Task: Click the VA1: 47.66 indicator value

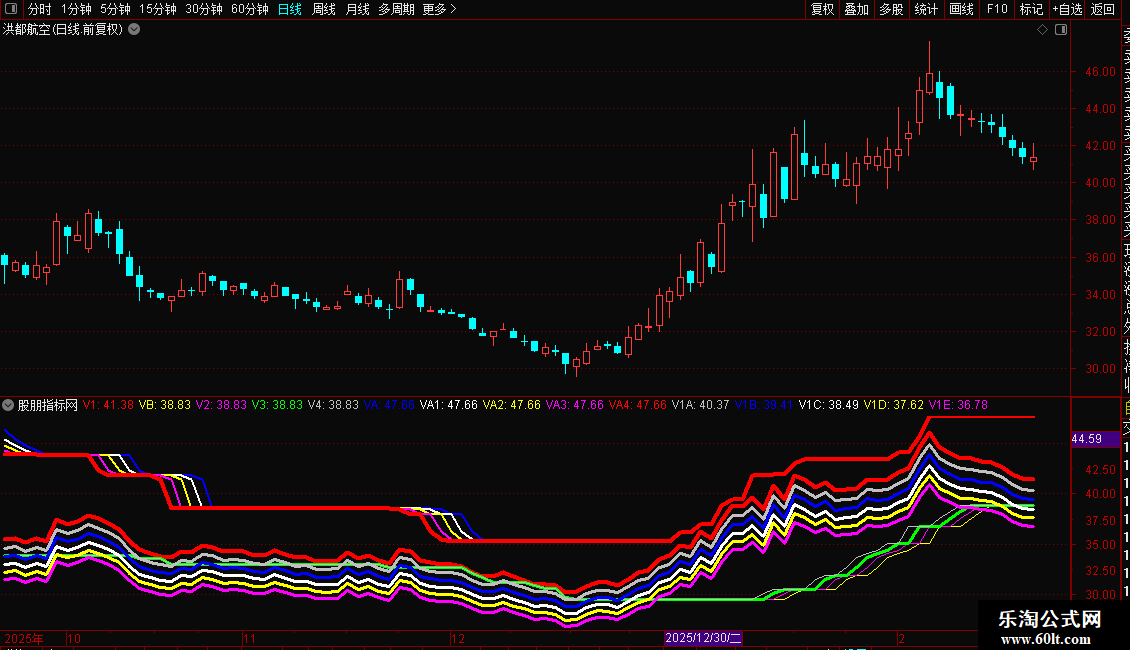Action: pyautogui.click(x=449, y=405)
